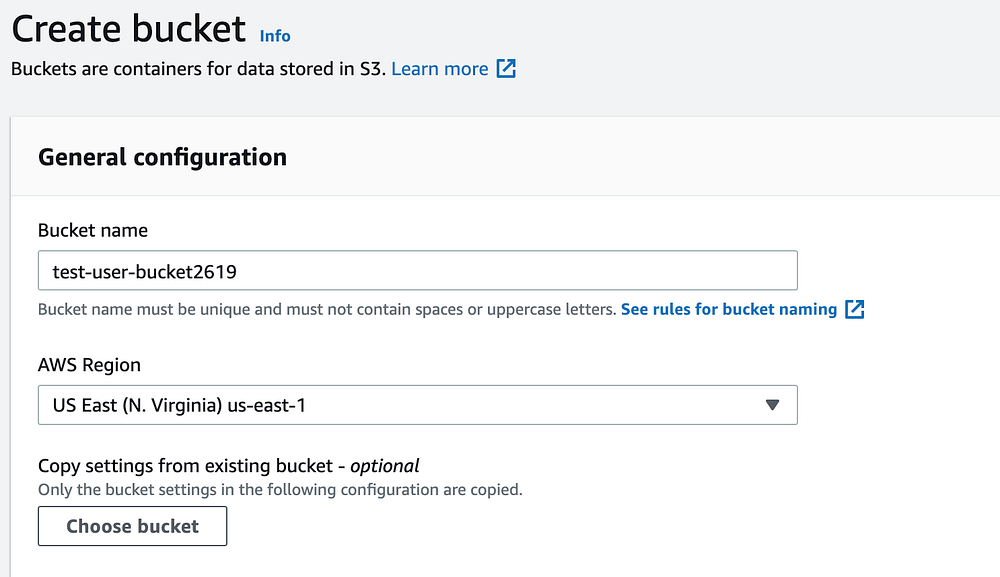The height and width of the screenshot is (577, 1000).
Task: Click the external-link icon beside bucket naming rules
Action: (x=855, y=309)
